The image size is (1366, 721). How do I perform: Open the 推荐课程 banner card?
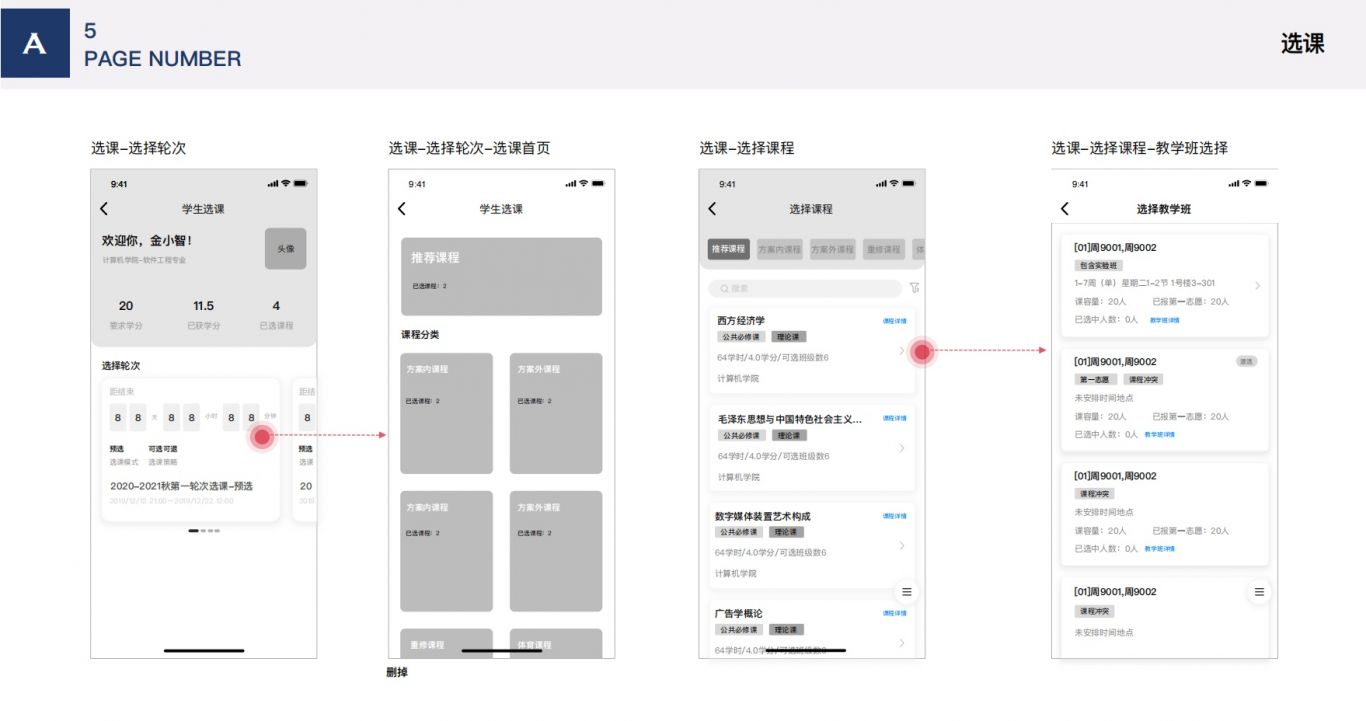(501, 276)
